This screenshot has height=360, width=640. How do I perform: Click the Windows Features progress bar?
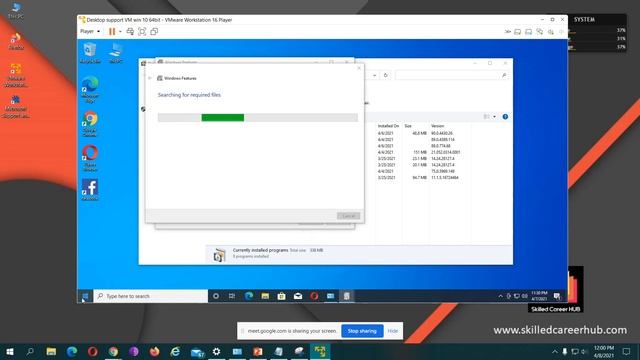point(258,118)
